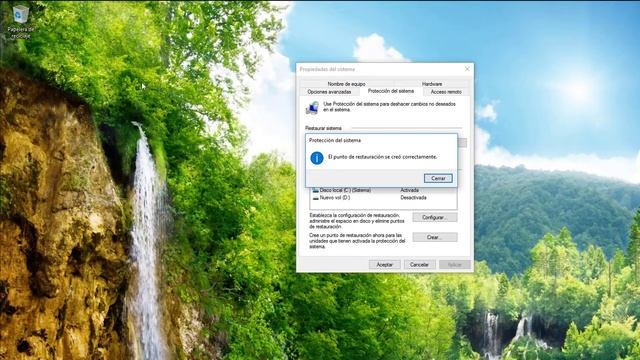This screenshot has height=360, width=640.
Task: Close the Propiedades del sistema window
Action: tap(467, 69)
